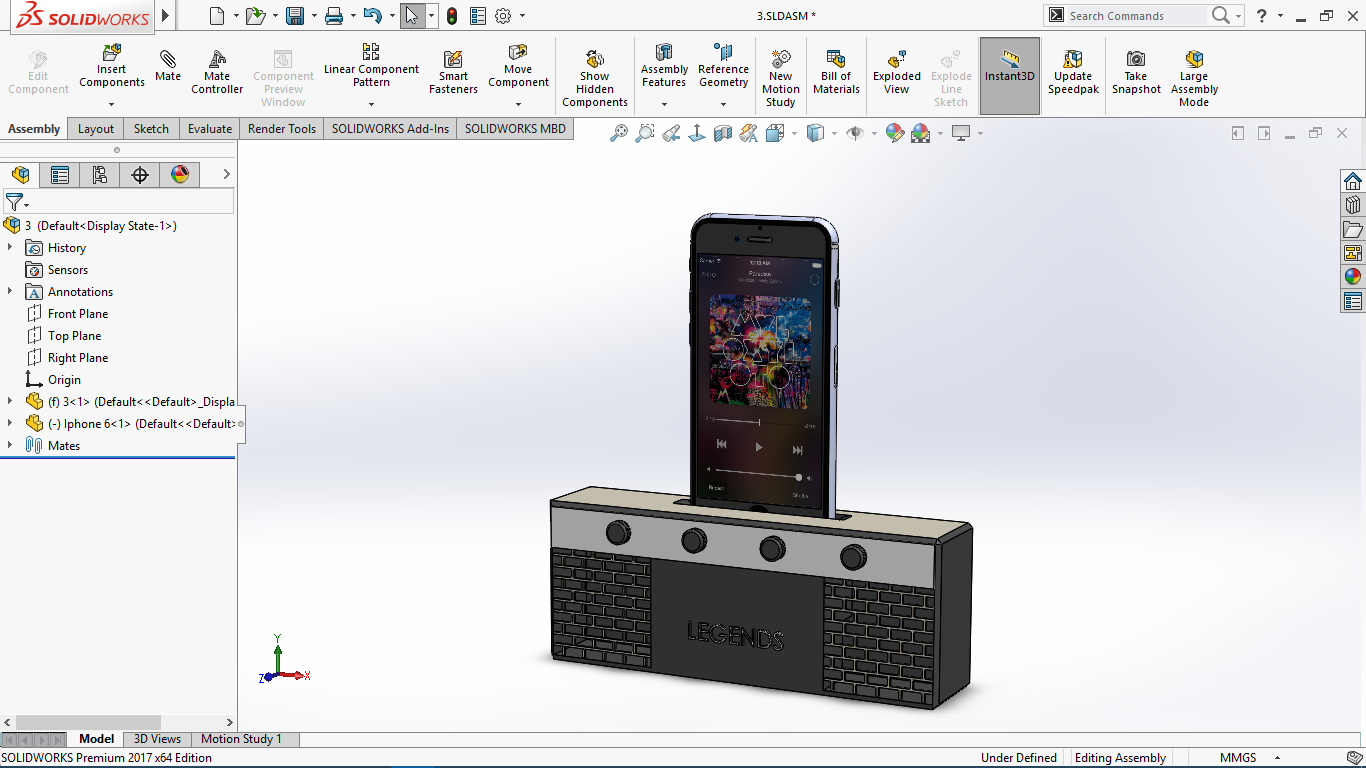Expand the Annotations node
This screenshot has width=1366, height=768.
[10, 291]
